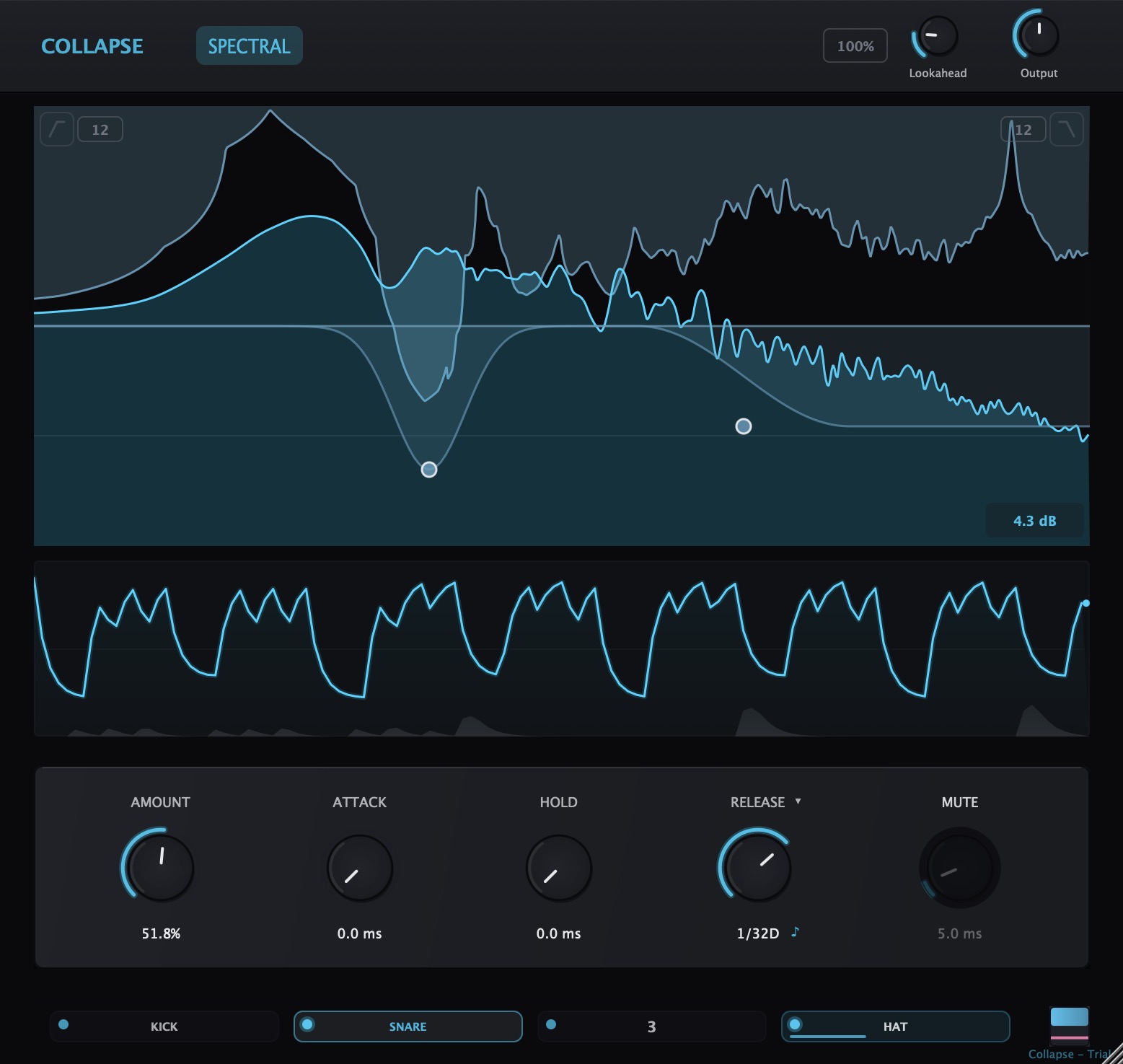Select the low-cut filter slope icon
Screen dimensions: 1123x1064
coord(56,129)
